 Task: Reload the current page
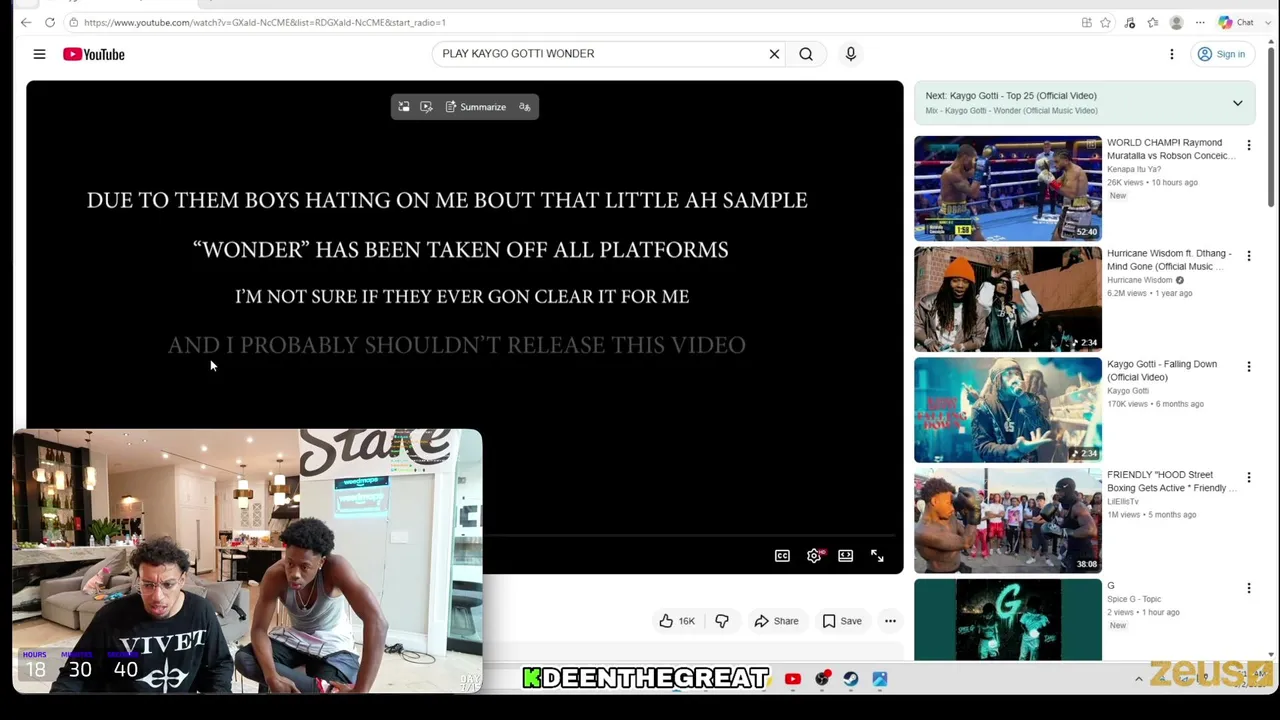[x=51, y=22]
